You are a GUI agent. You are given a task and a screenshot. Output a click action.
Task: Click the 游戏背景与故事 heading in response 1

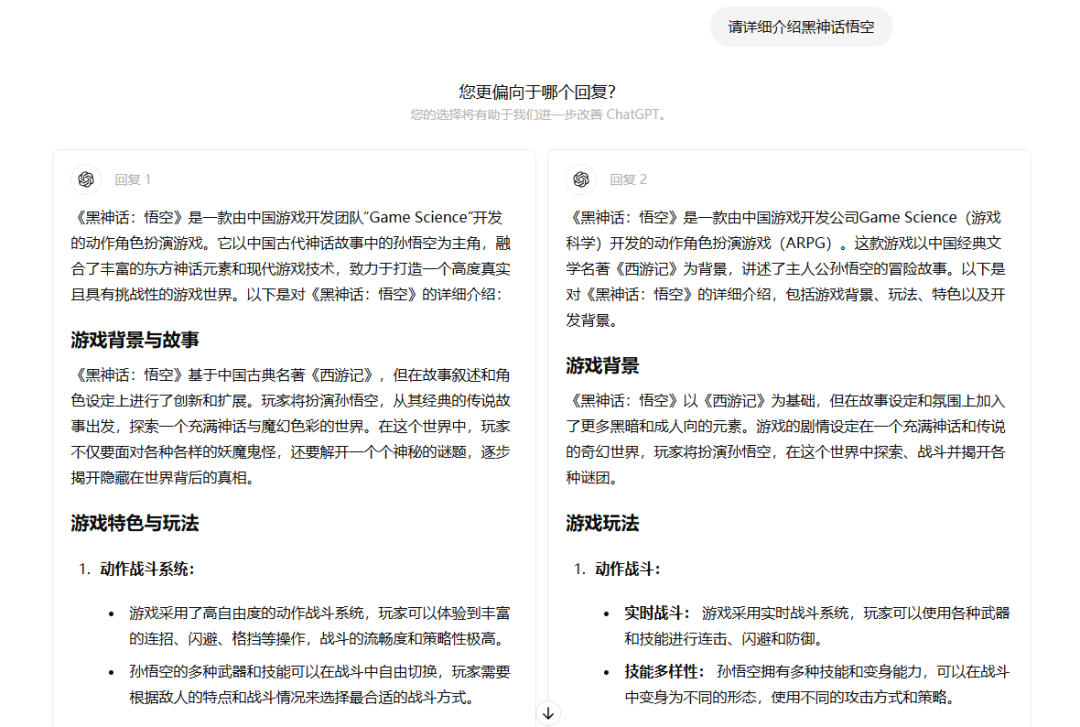click(x=135, y=339)
